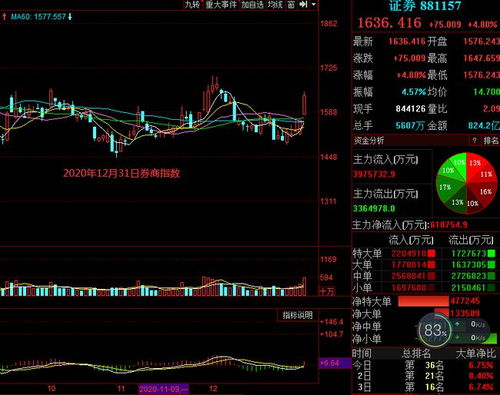Open the 资金分析 help question icon
The height and width of the screenshot is (395, 500).
point(474,141)
